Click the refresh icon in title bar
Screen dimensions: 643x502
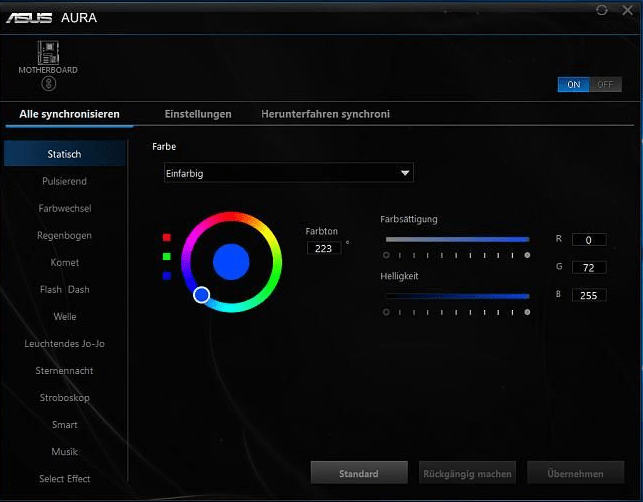[602, 10]
